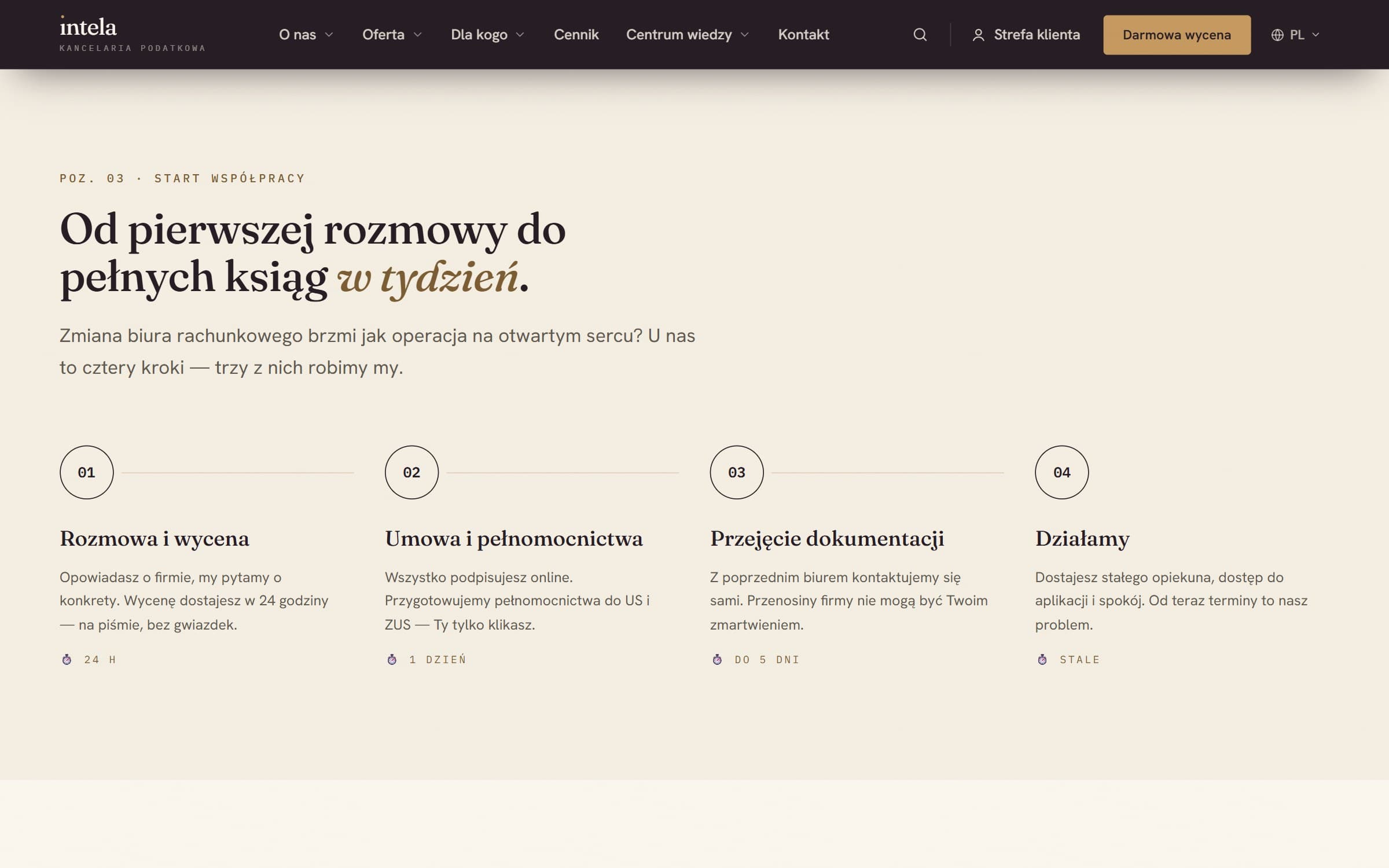
Task: Open the search icon in the header
Action: point(920,35)
